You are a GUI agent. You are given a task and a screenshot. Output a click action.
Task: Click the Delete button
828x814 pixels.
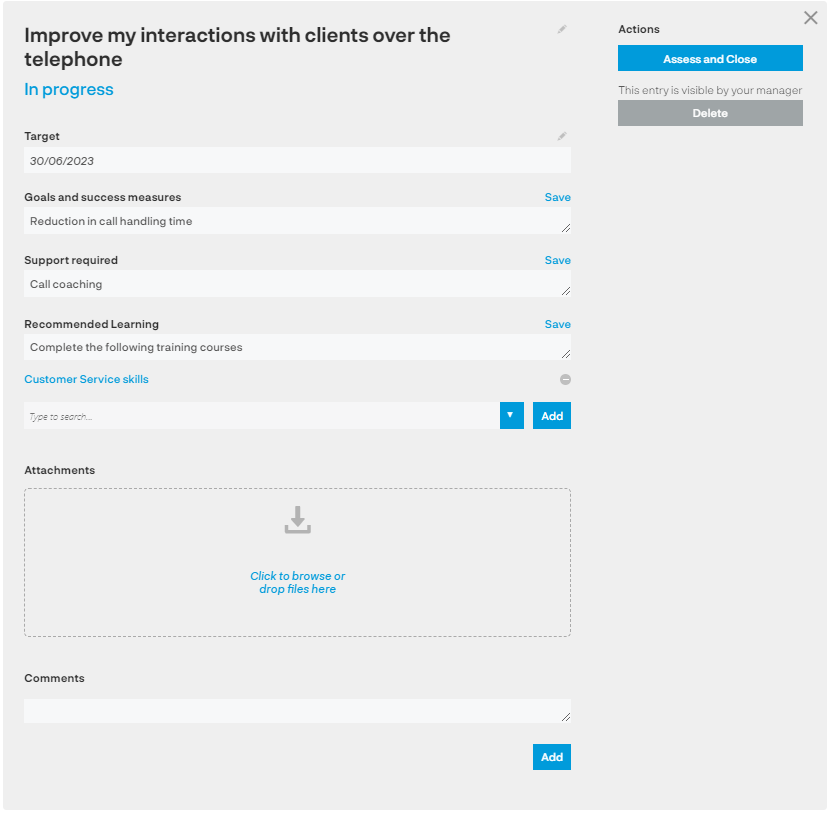710,113
